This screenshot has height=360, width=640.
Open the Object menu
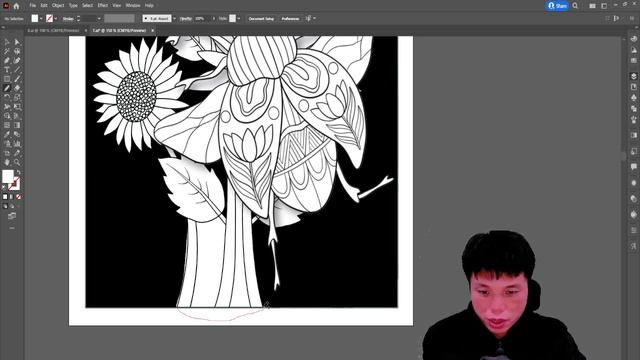(58, 6)
